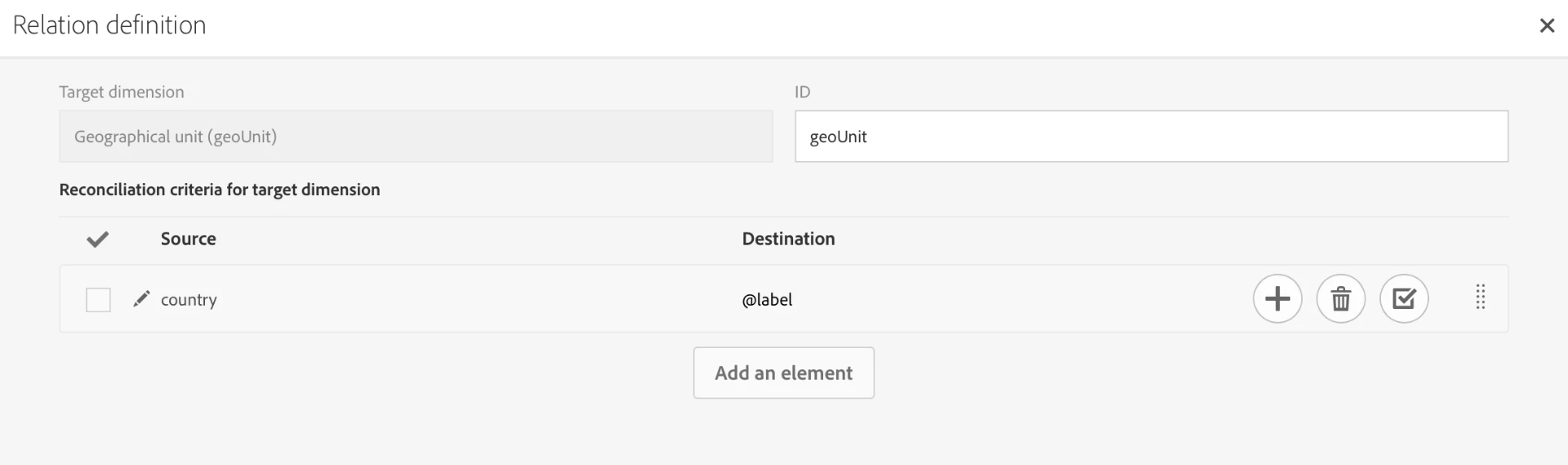Close the Relation definition dialog

coord(1546,25)
